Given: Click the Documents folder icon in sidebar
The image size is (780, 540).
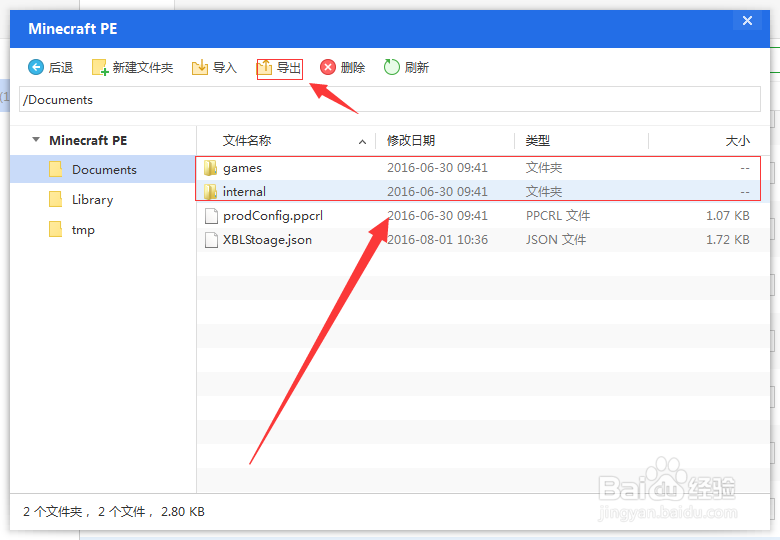Looking at the screenshot, I should 56,170.
